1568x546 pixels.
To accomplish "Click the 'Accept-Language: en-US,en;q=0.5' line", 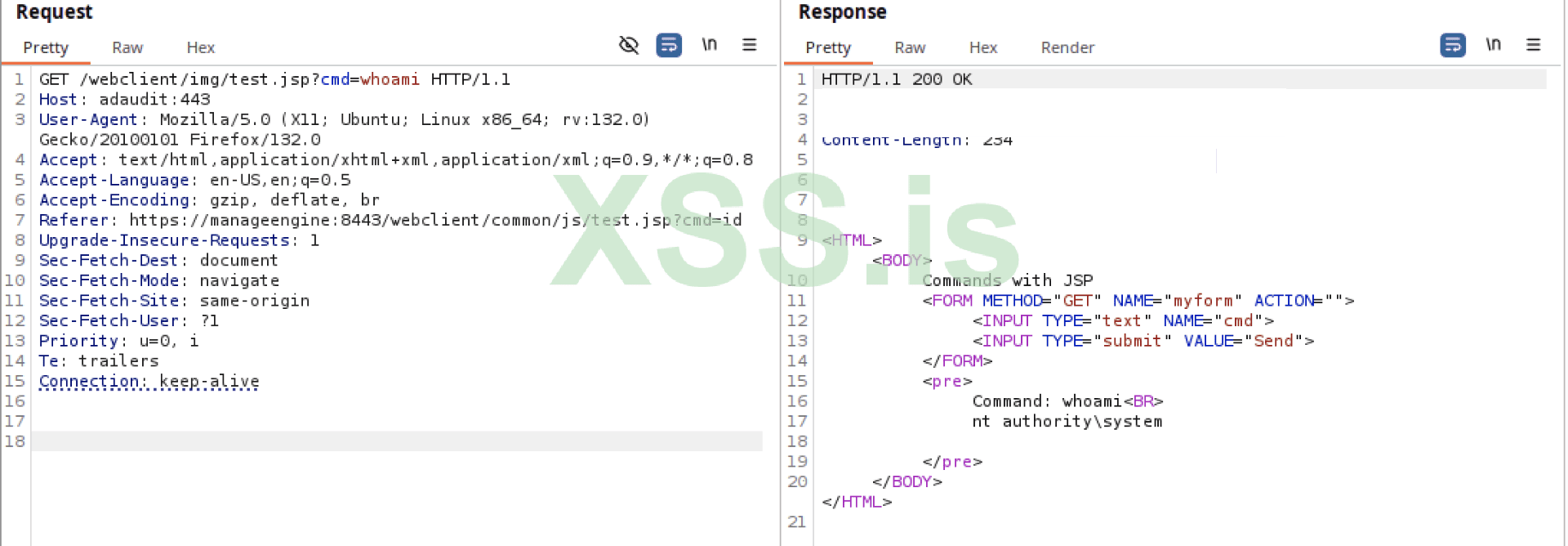I will [194, 180].
